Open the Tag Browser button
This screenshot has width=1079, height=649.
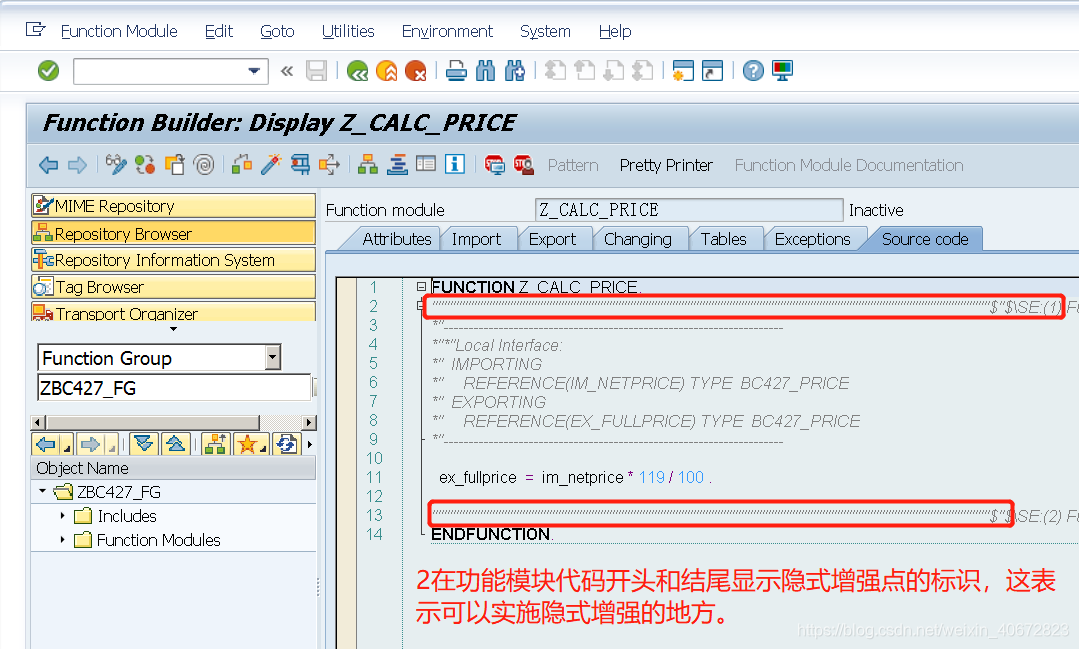(173, 286)
